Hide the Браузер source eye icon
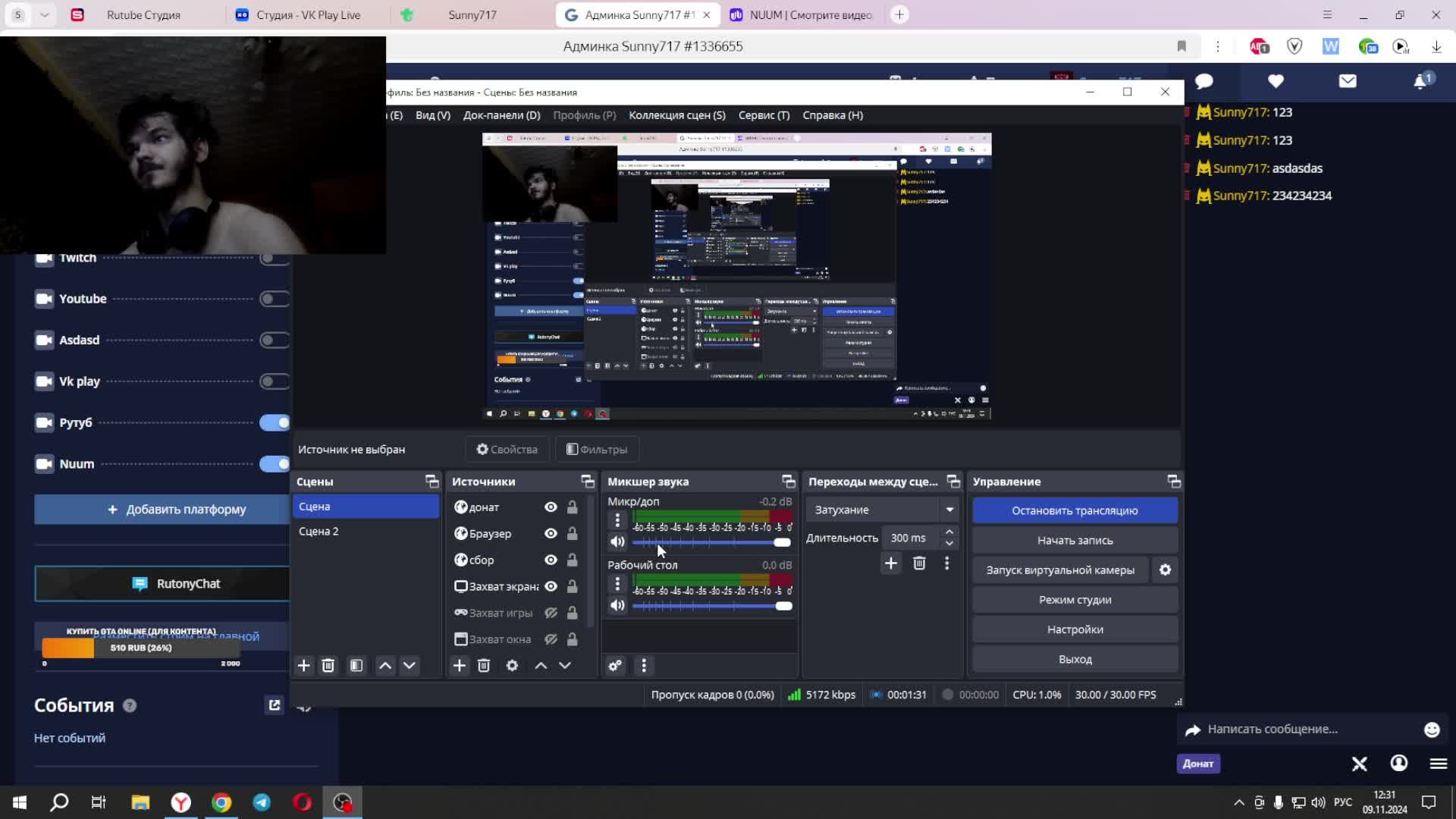 pos(551,534)
